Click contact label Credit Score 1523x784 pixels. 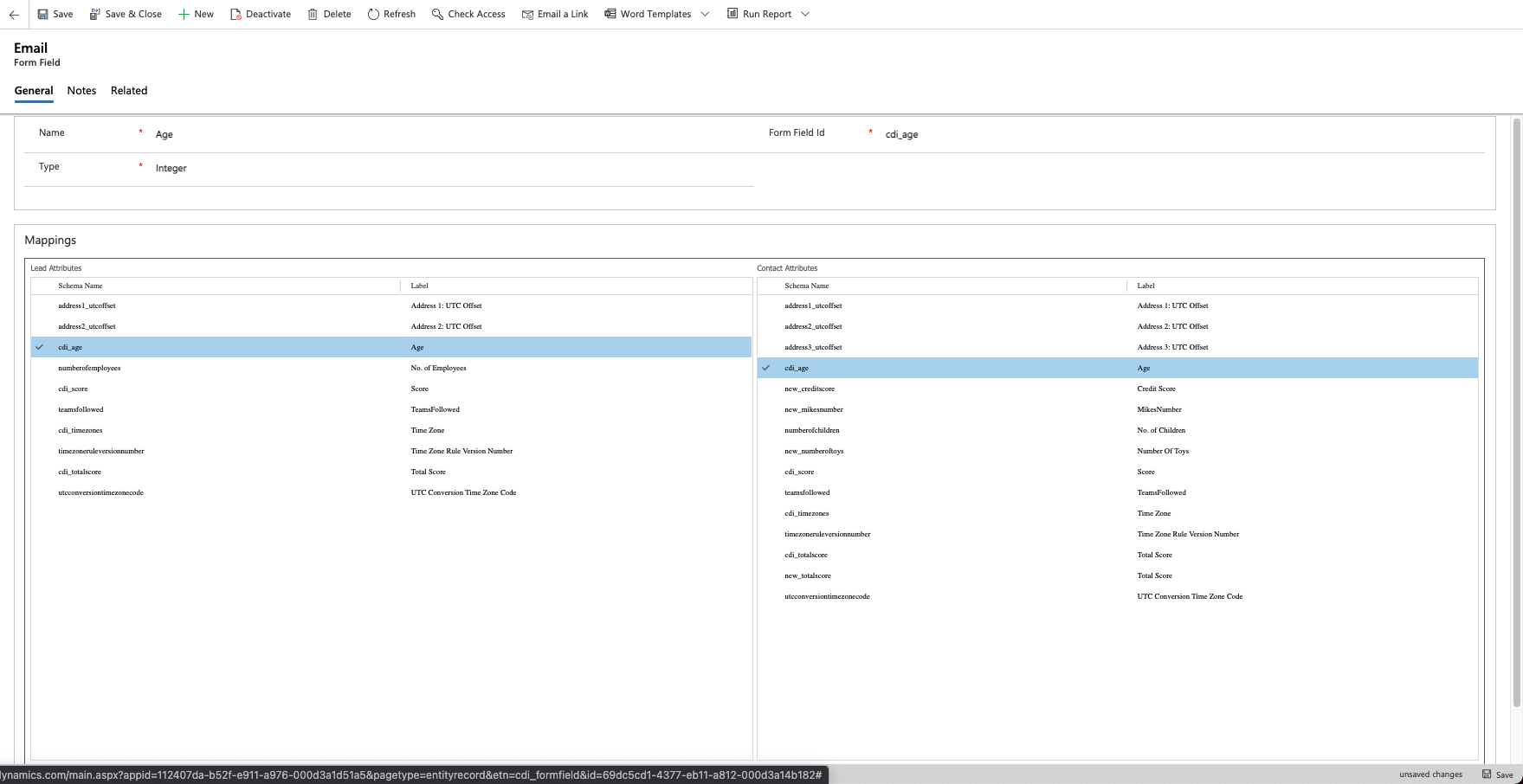point(1156,389)
